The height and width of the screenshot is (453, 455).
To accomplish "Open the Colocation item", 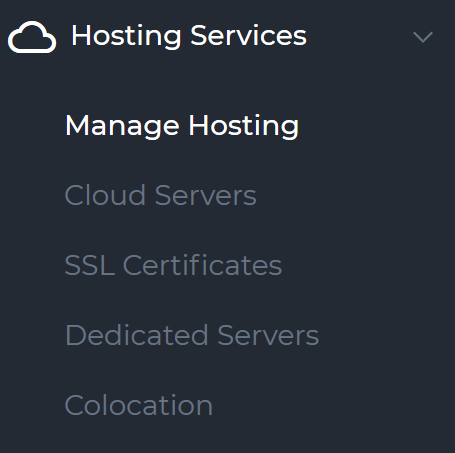I will pos(139,405).
